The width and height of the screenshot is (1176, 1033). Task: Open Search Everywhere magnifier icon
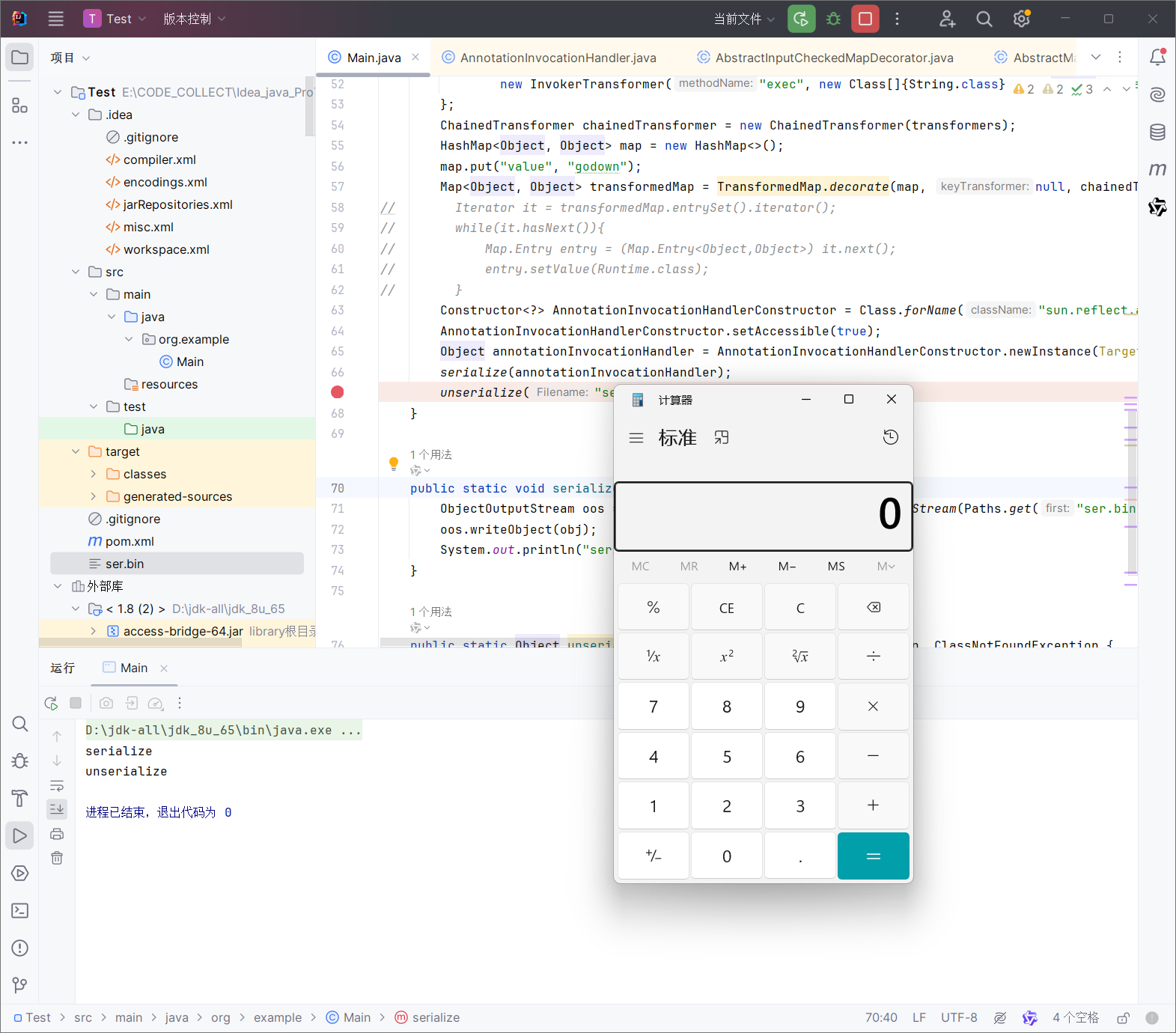tap(984, 19)
